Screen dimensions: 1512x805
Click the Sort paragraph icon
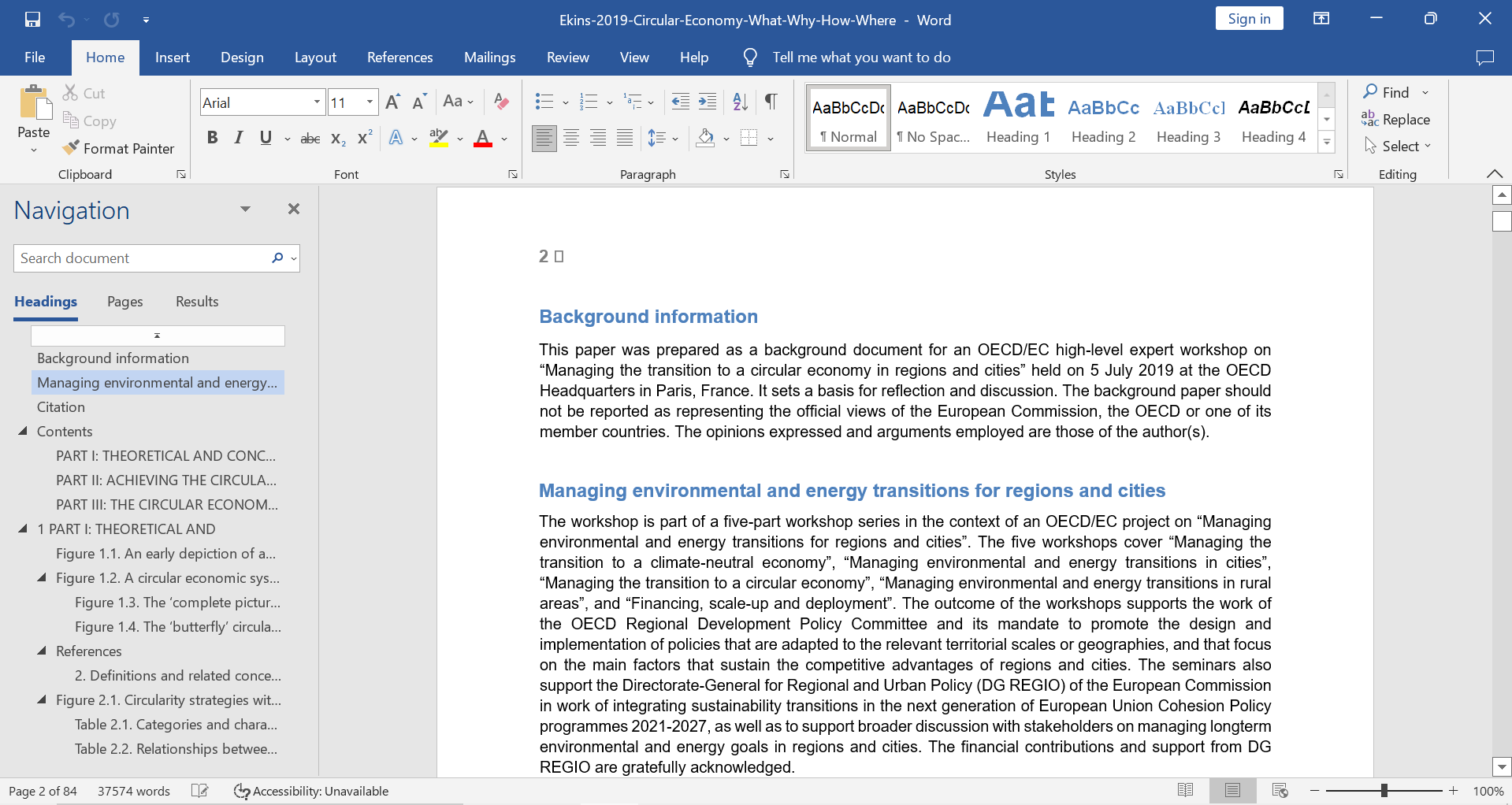740,102
